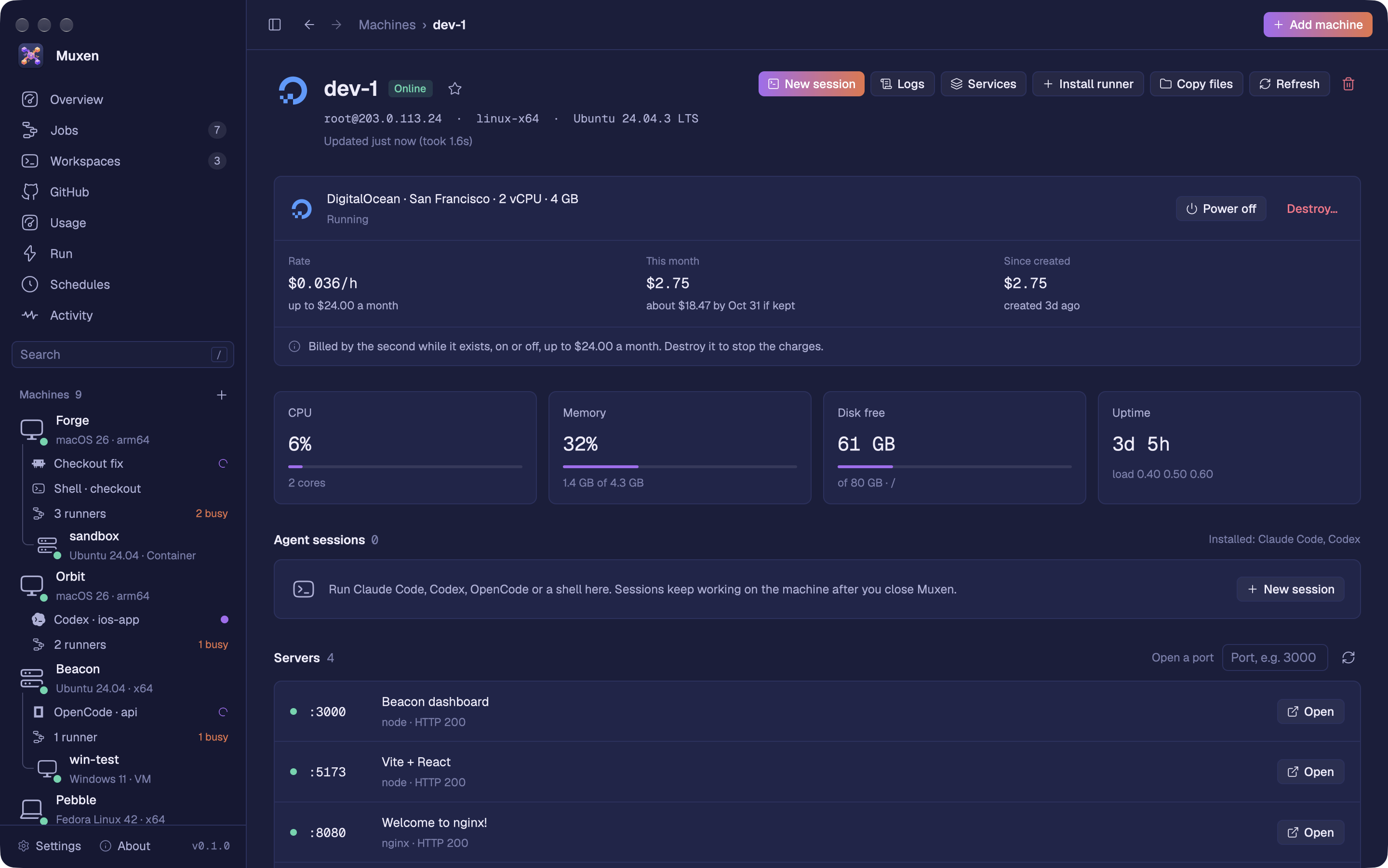Open About in the sidebar footer
The width and height of the screenshot is (1388, 868).
[x=125, y=846]
